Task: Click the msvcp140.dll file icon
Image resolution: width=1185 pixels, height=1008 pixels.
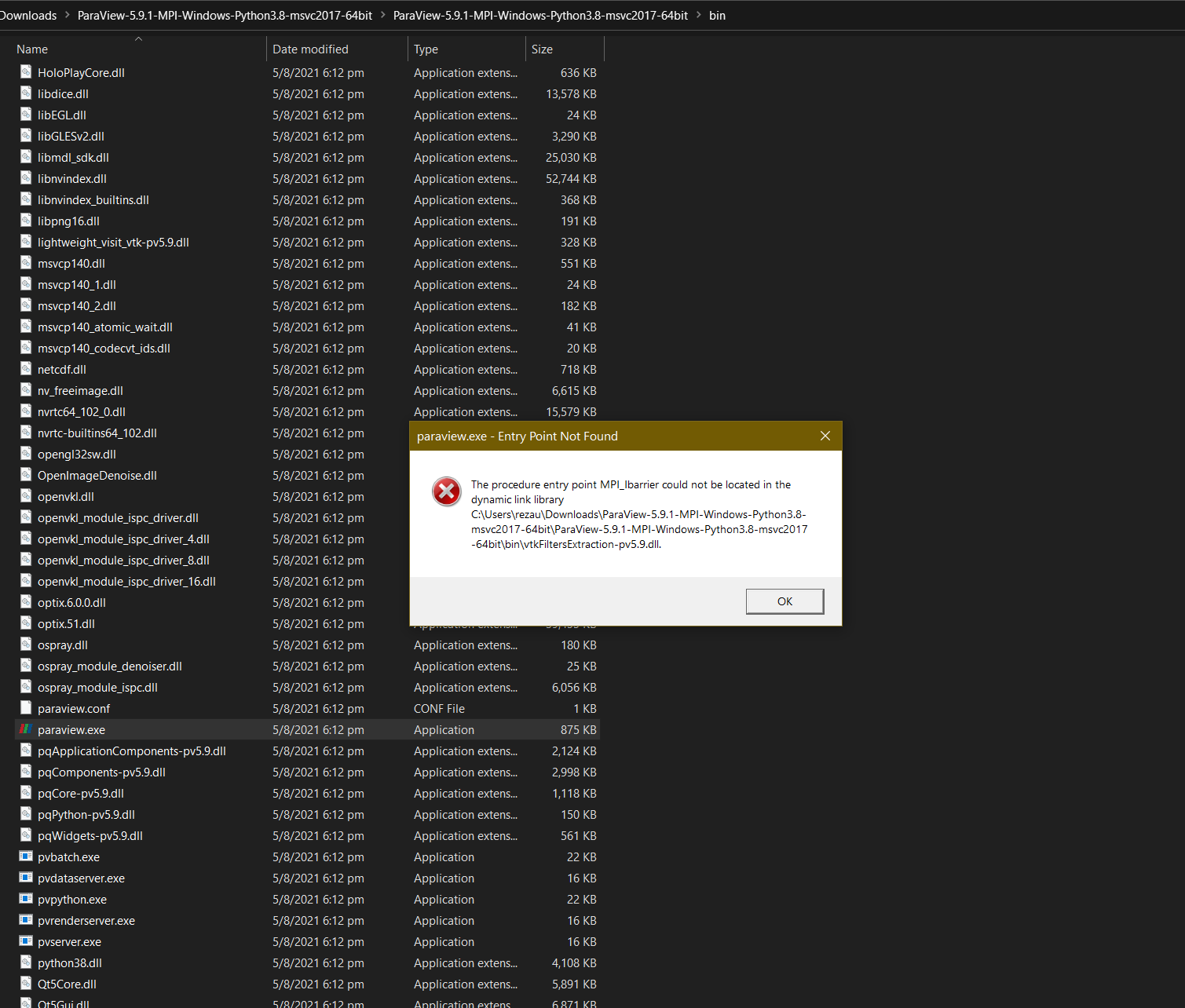Action: point(26,263)
